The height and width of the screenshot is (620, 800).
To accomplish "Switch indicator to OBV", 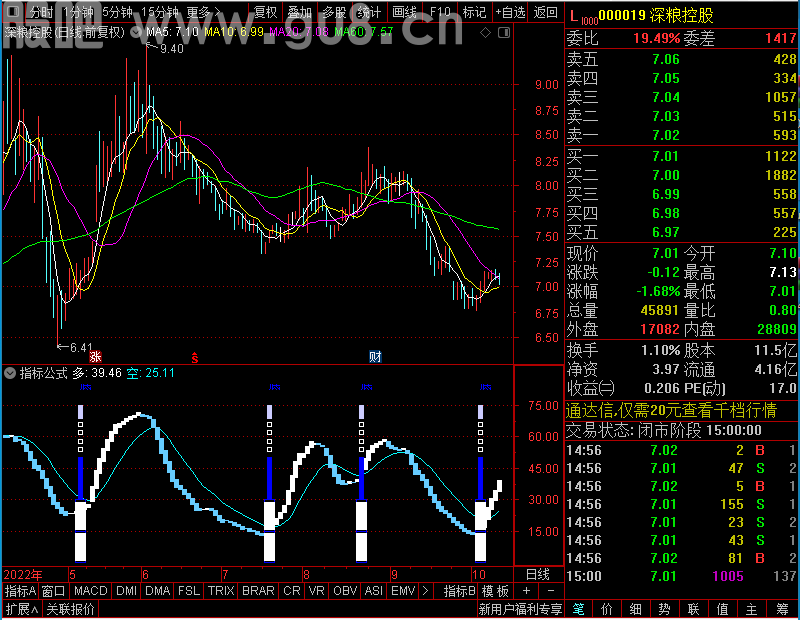I will tap(345, 591).
